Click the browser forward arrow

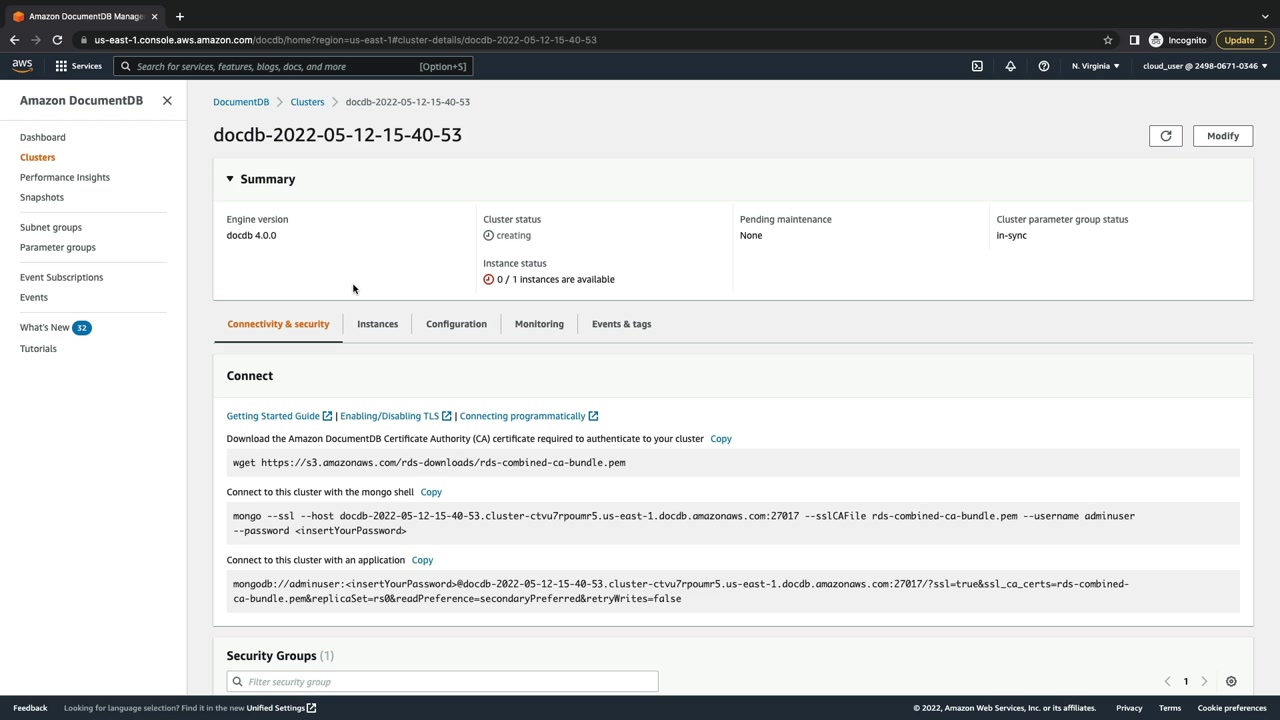tap(36, 40)
